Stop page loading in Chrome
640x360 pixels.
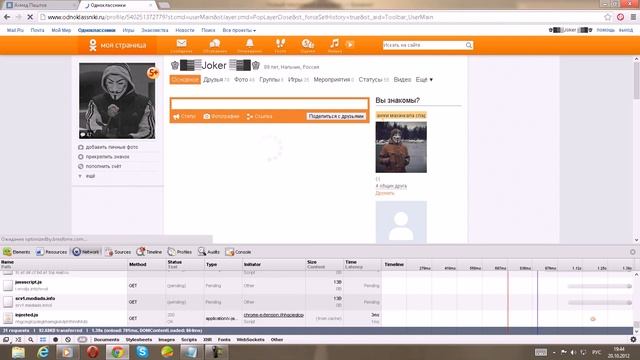point(30,17)
